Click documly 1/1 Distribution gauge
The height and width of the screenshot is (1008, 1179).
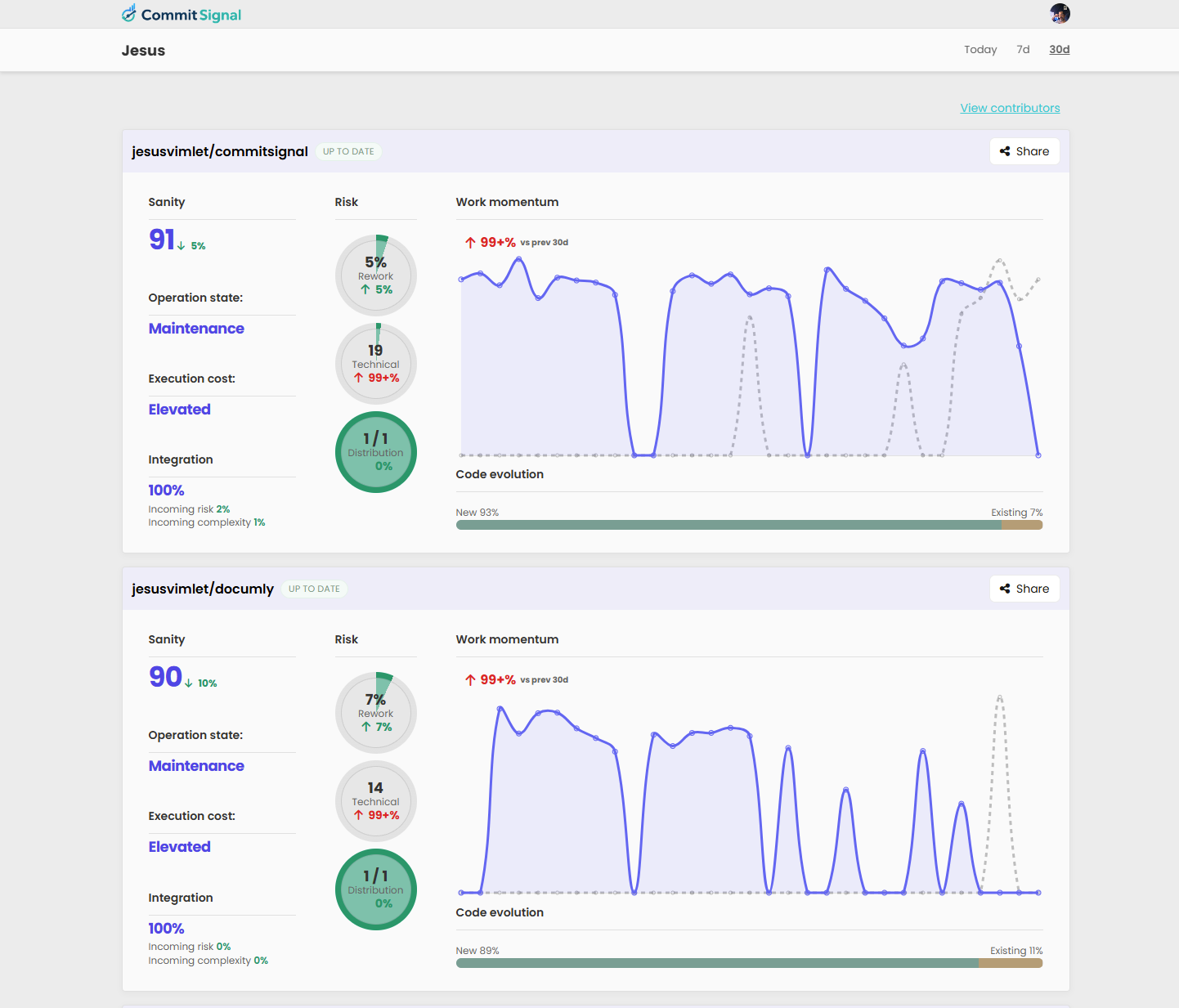(x=376, y=889)
